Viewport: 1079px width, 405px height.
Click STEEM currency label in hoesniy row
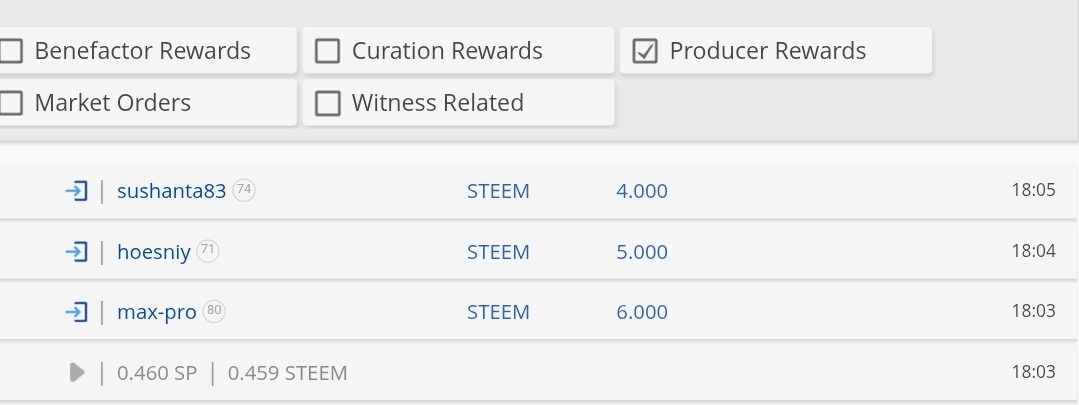pos(498,252)
